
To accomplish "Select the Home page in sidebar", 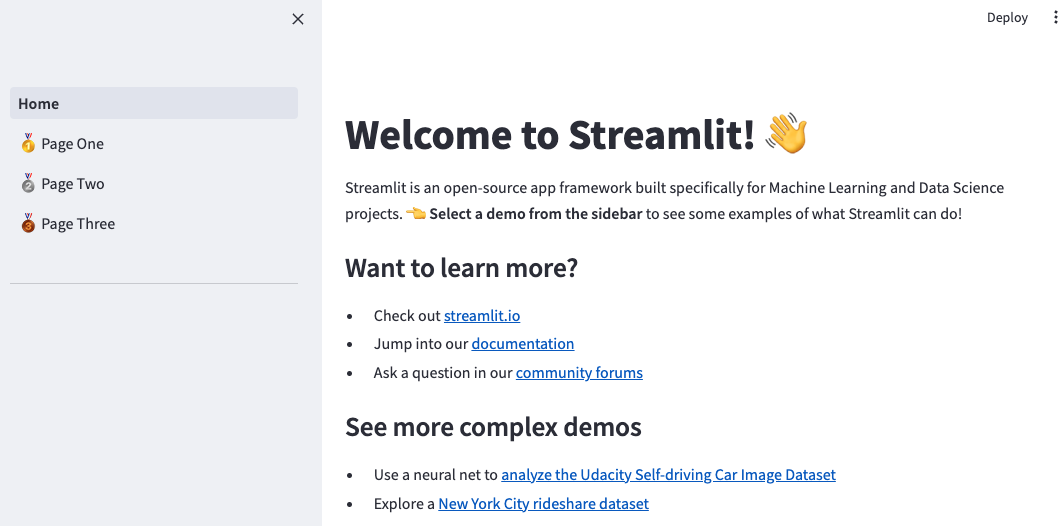I will point(154,103).
